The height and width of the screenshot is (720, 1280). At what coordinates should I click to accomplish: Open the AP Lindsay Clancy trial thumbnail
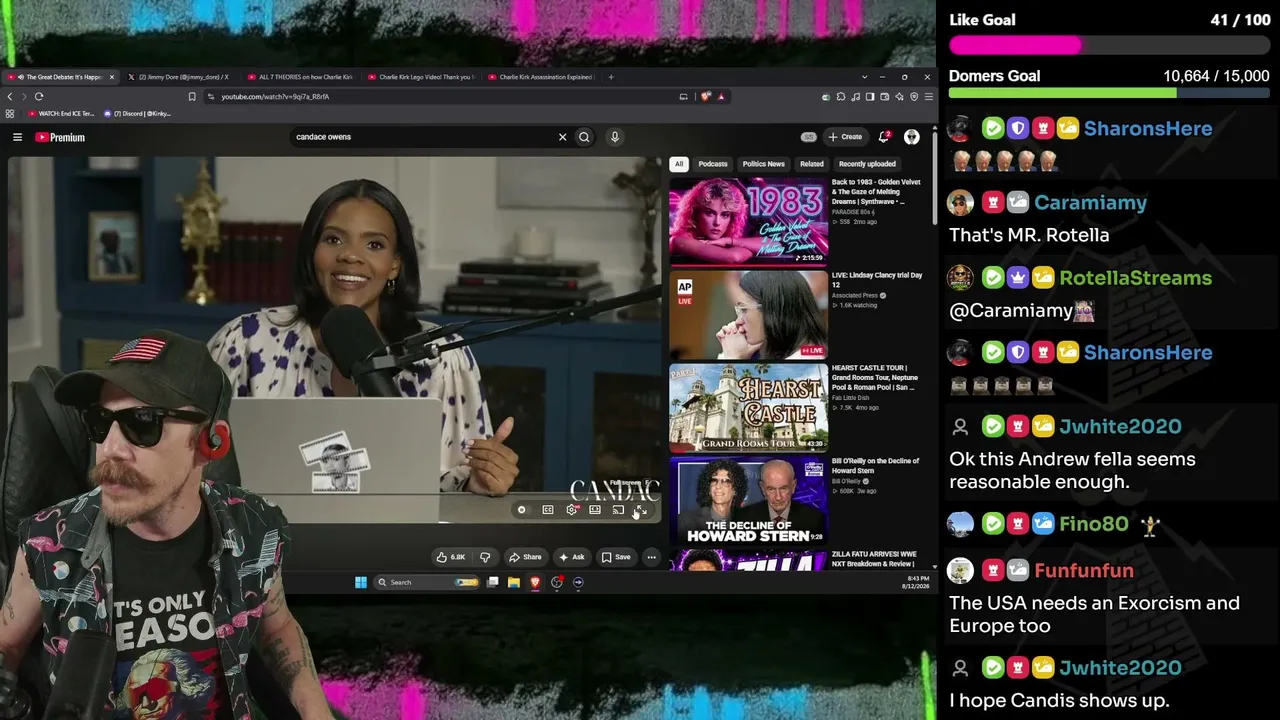point(748,314)
